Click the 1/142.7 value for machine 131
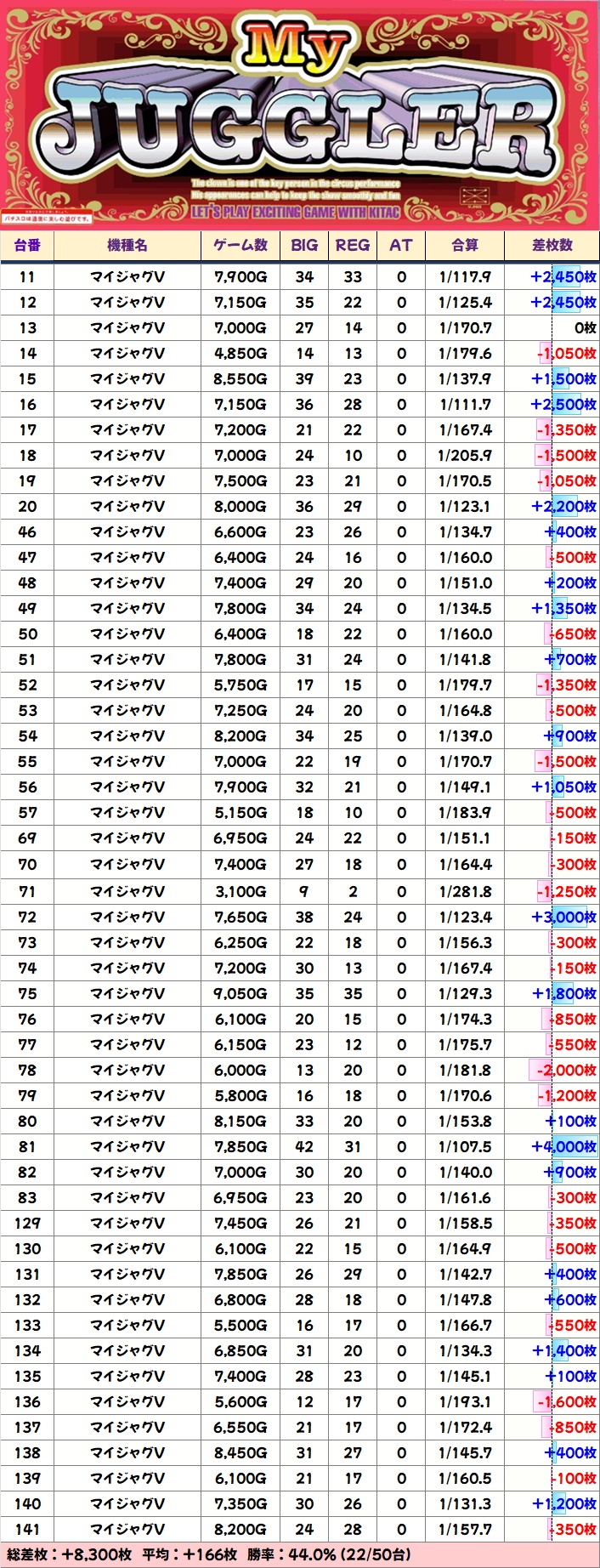The width and height of the screenshot is (600, 1568). click(x=465, y=1274)
